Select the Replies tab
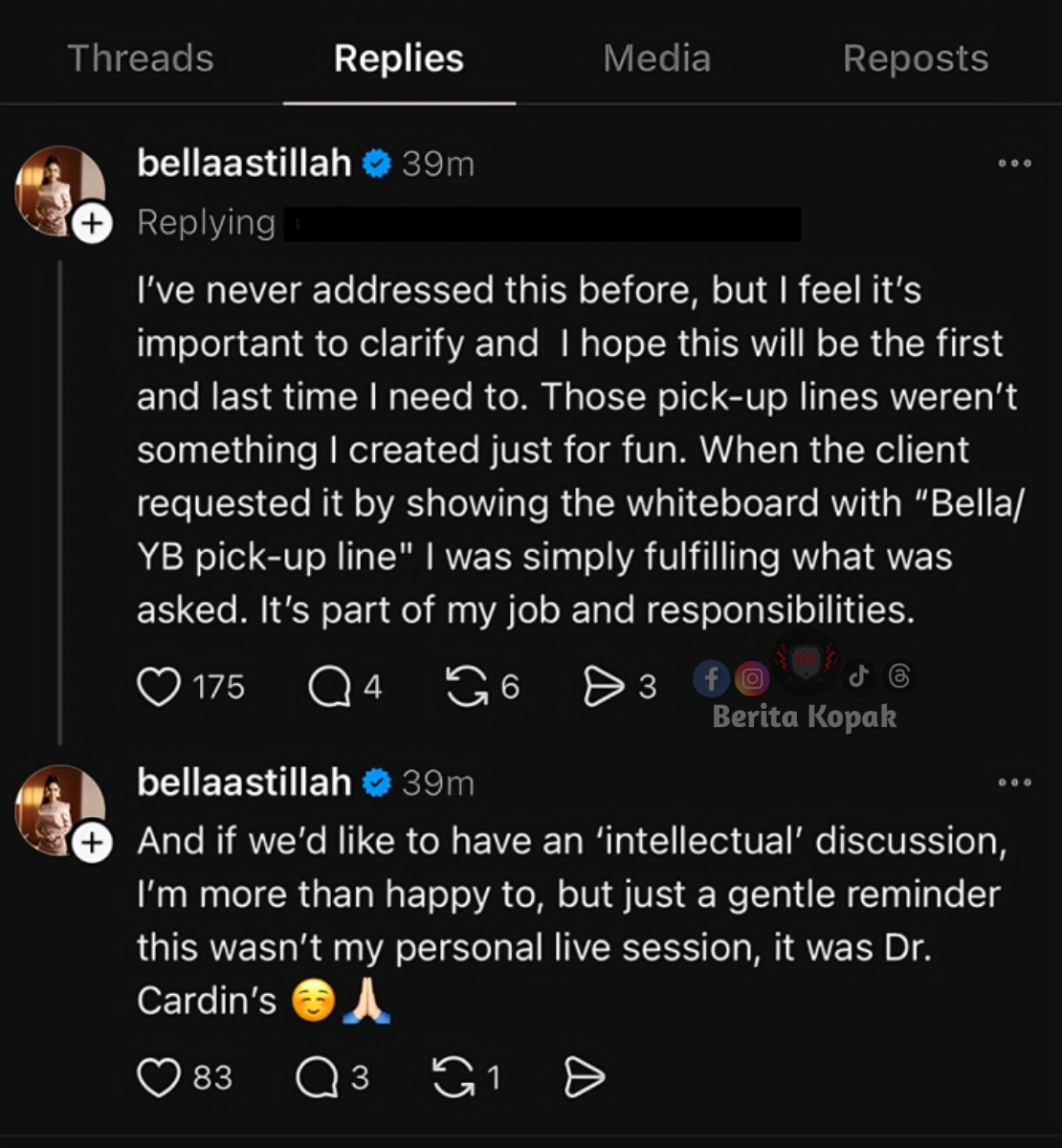 (399, 58)
